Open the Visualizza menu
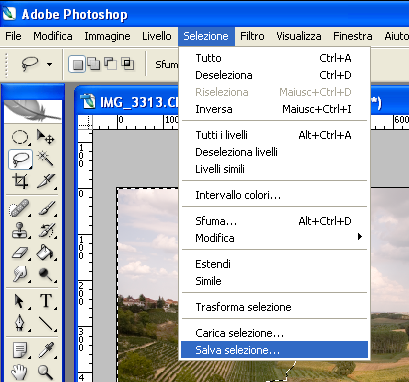This screenshot has width=409, height=382. click(x=299, y=36)
